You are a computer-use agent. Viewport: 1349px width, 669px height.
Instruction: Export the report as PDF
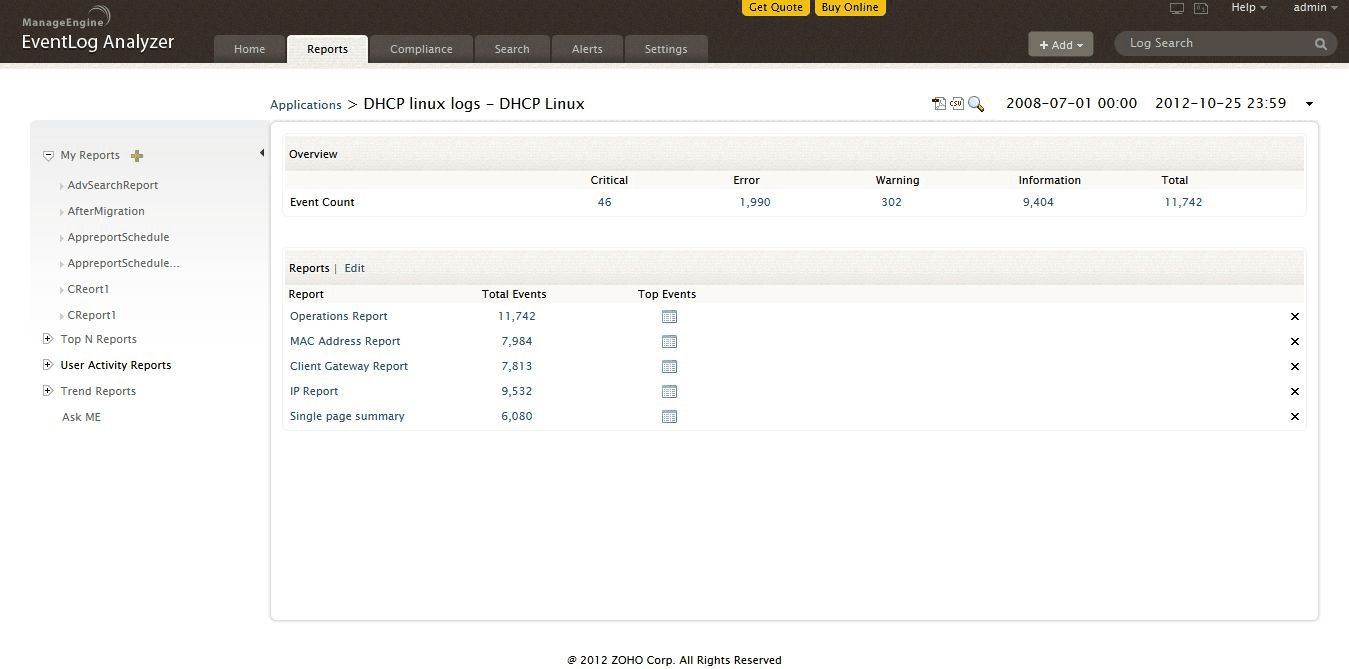(x=939, y=104)
